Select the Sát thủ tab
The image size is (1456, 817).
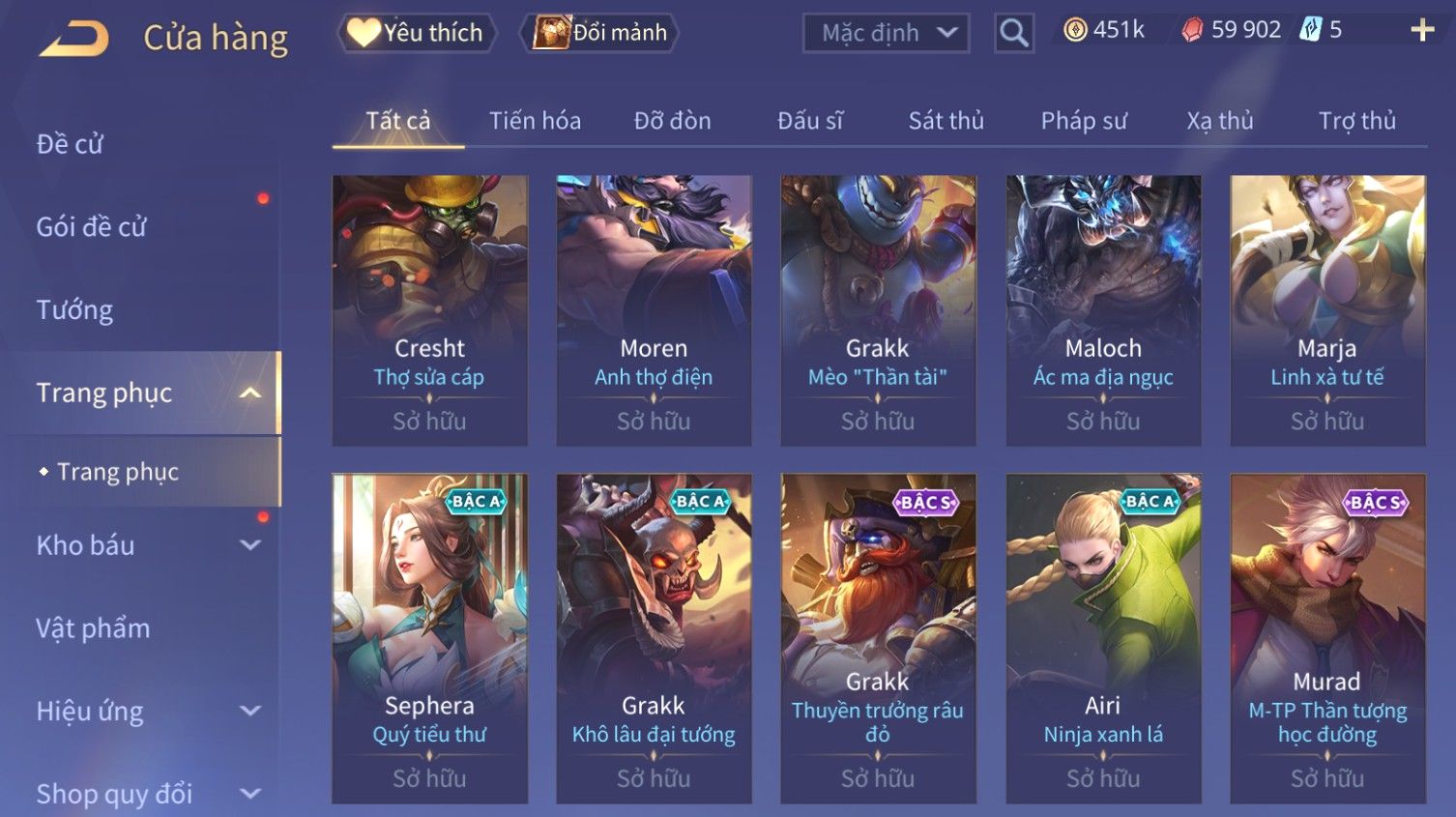pyautogui.click(x=946, y=121)
